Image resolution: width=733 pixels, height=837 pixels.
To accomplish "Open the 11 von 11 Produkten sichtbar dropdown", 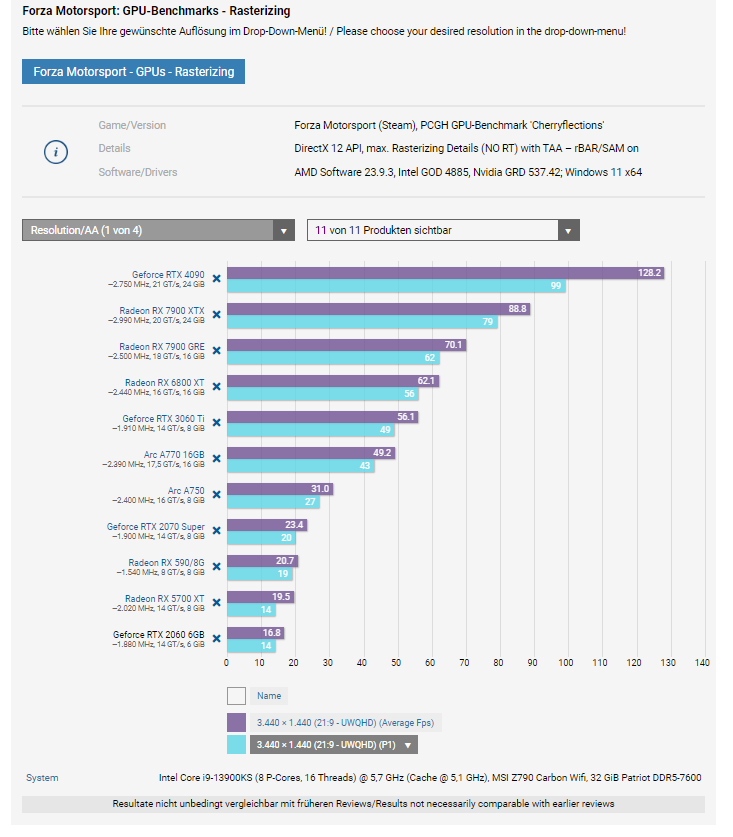I will click(443, 230).
